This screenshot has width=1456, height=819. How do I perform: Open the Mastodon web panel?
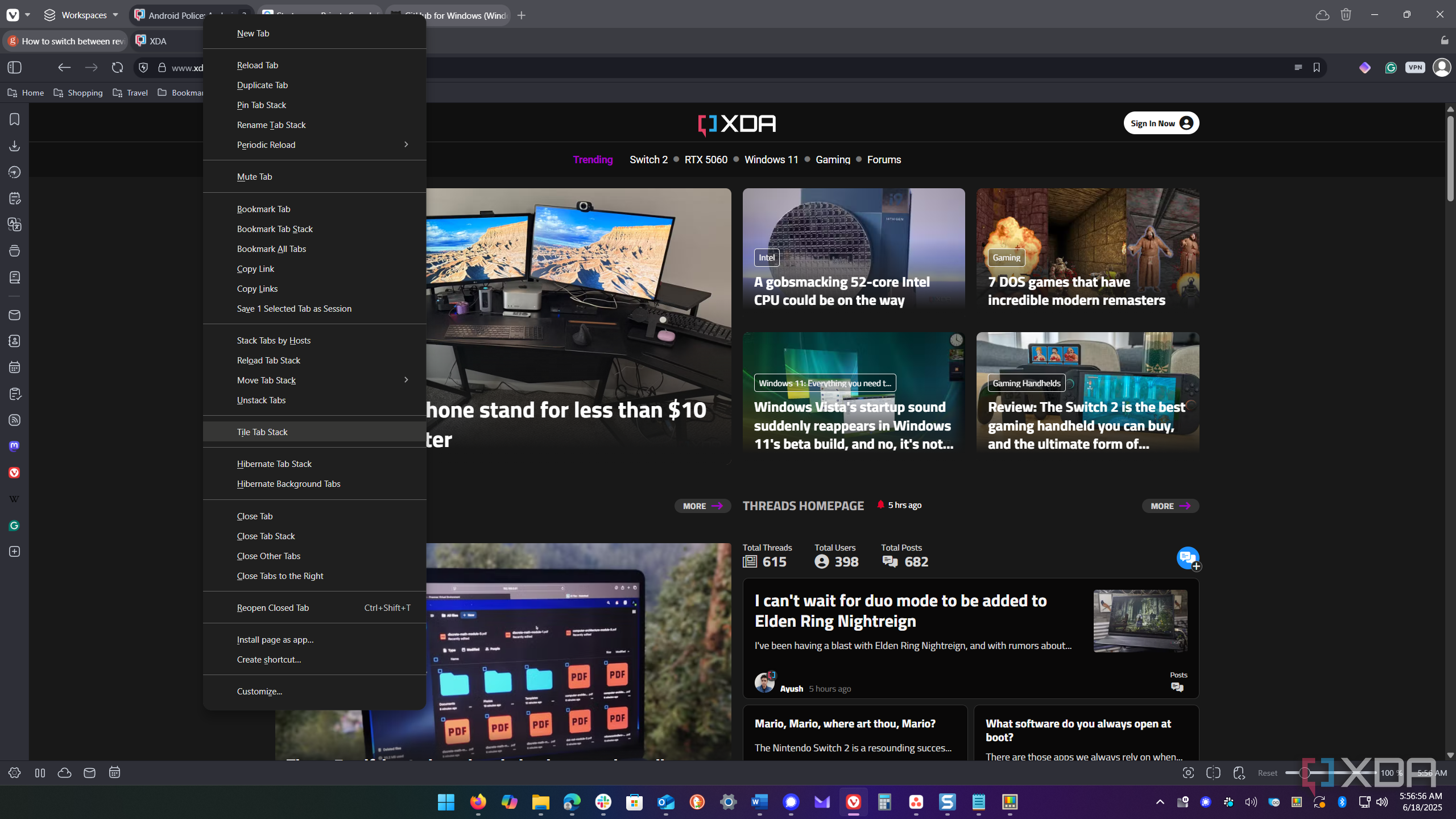[x=14, y=446]
